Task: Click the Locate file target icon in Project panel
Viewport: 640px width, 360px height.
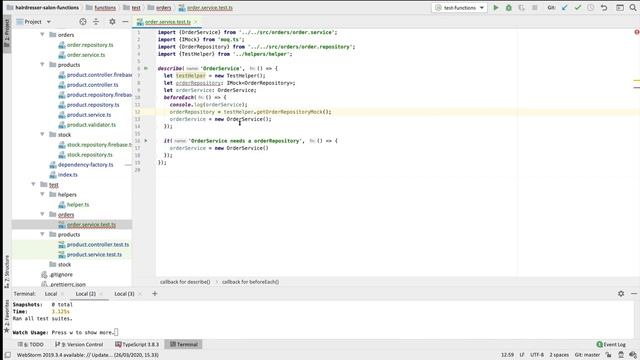Action: (83, 22)
